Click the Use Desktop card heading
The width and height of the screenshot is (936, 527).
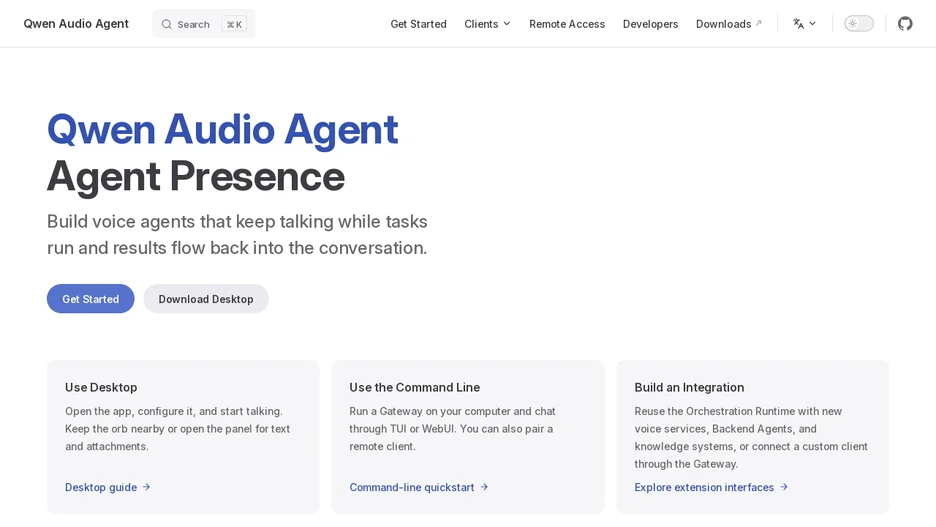point(101,387)
